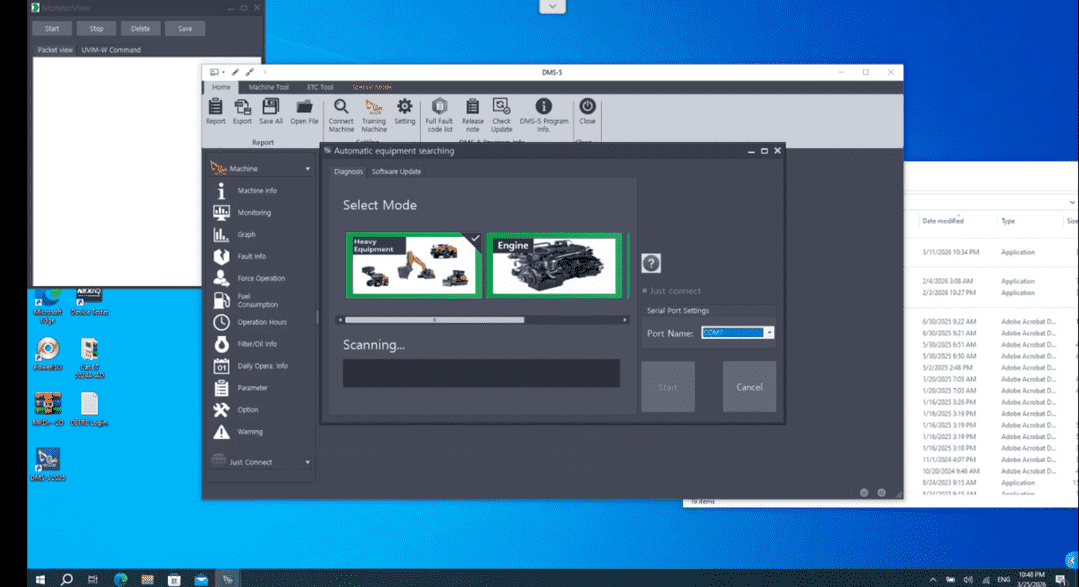Open the Port Name dropdown
The image size is (1079, 587).
[x=769, y=333]
